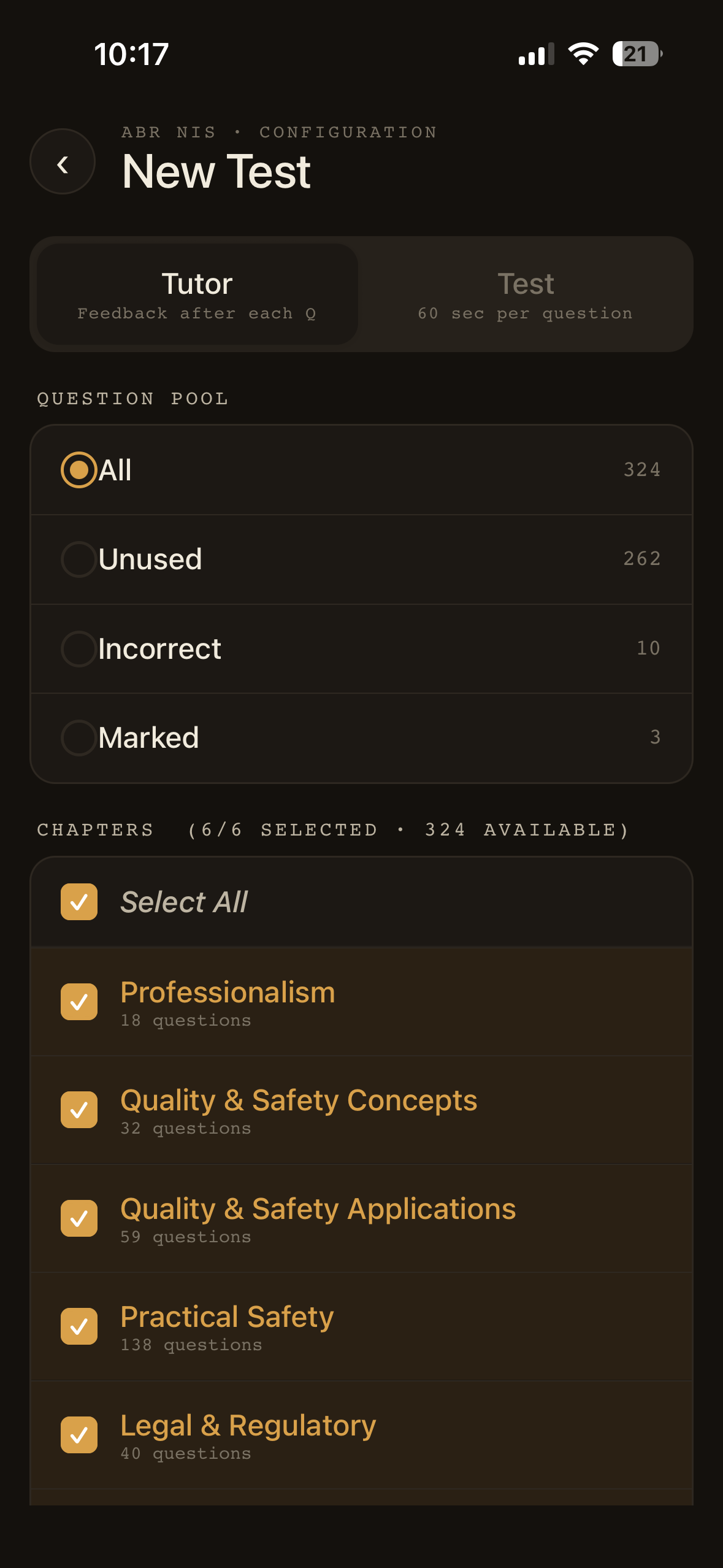
Task: Tap the Wi-Fi status icon
Action: (583, 54)
